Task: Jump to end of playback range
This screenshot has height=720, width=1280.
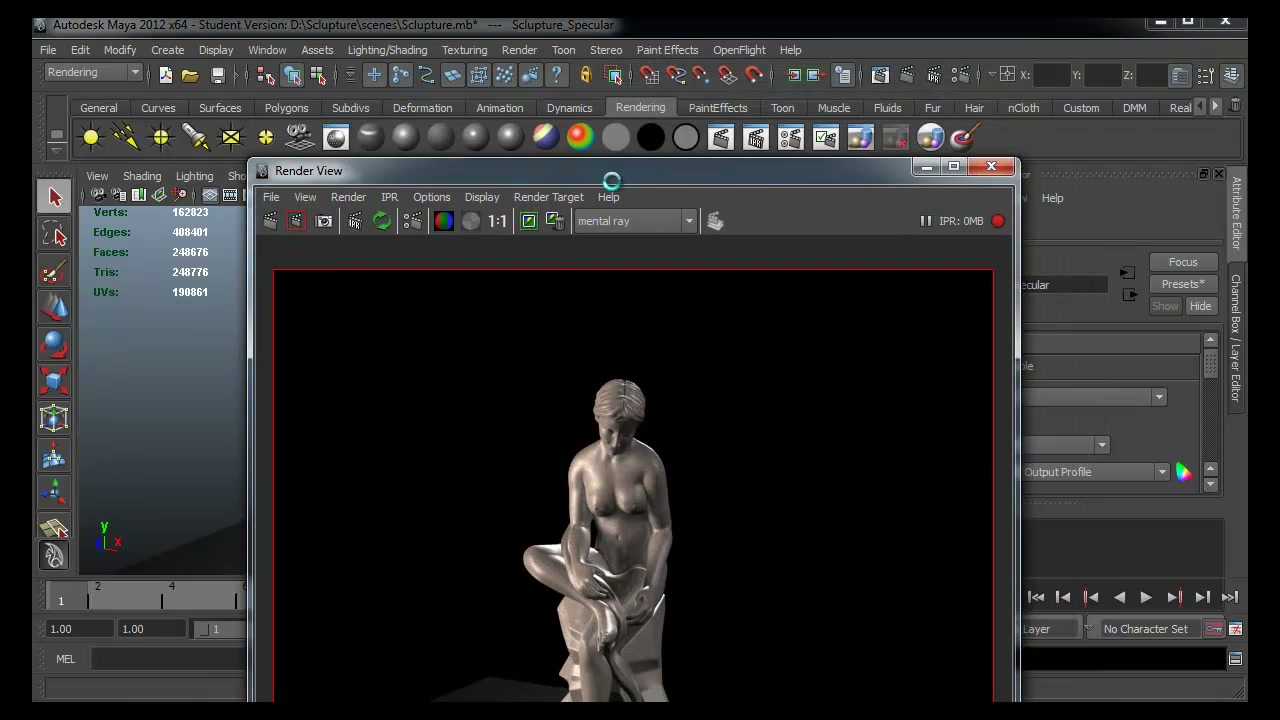Action: tap(1230, 597)
